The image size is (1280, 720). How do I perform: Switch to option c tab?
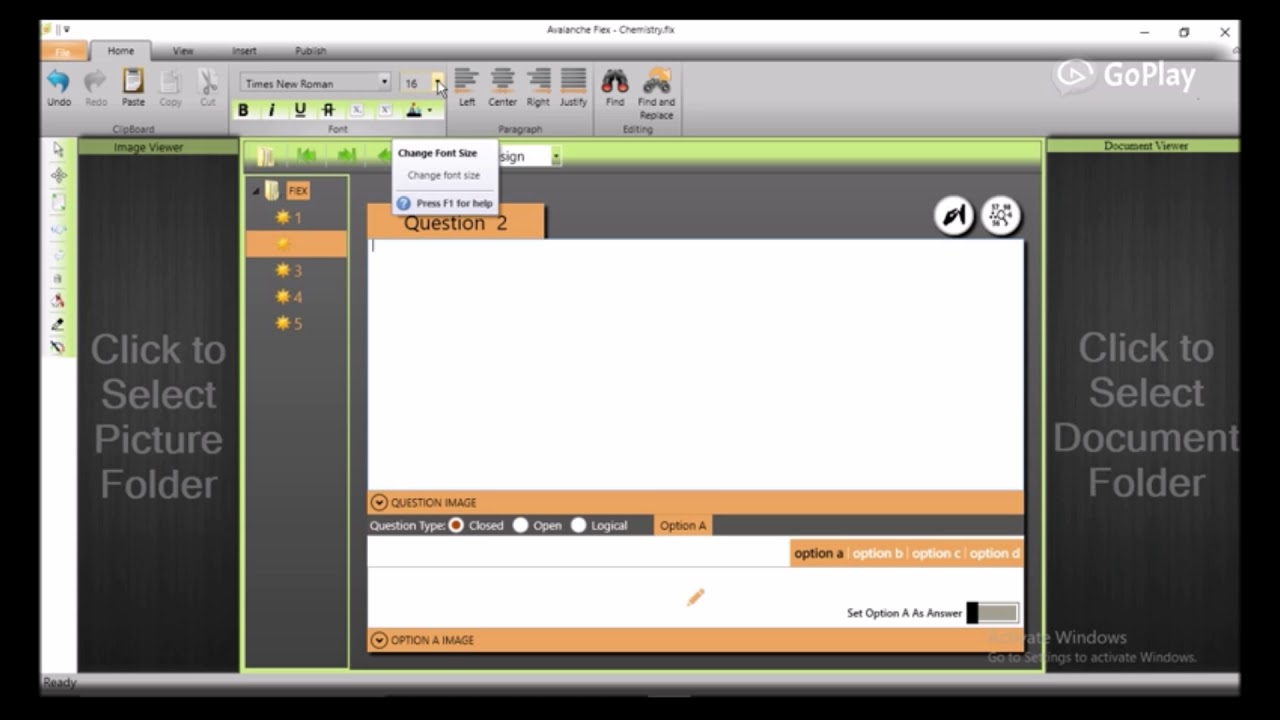[x=936, y=553]
